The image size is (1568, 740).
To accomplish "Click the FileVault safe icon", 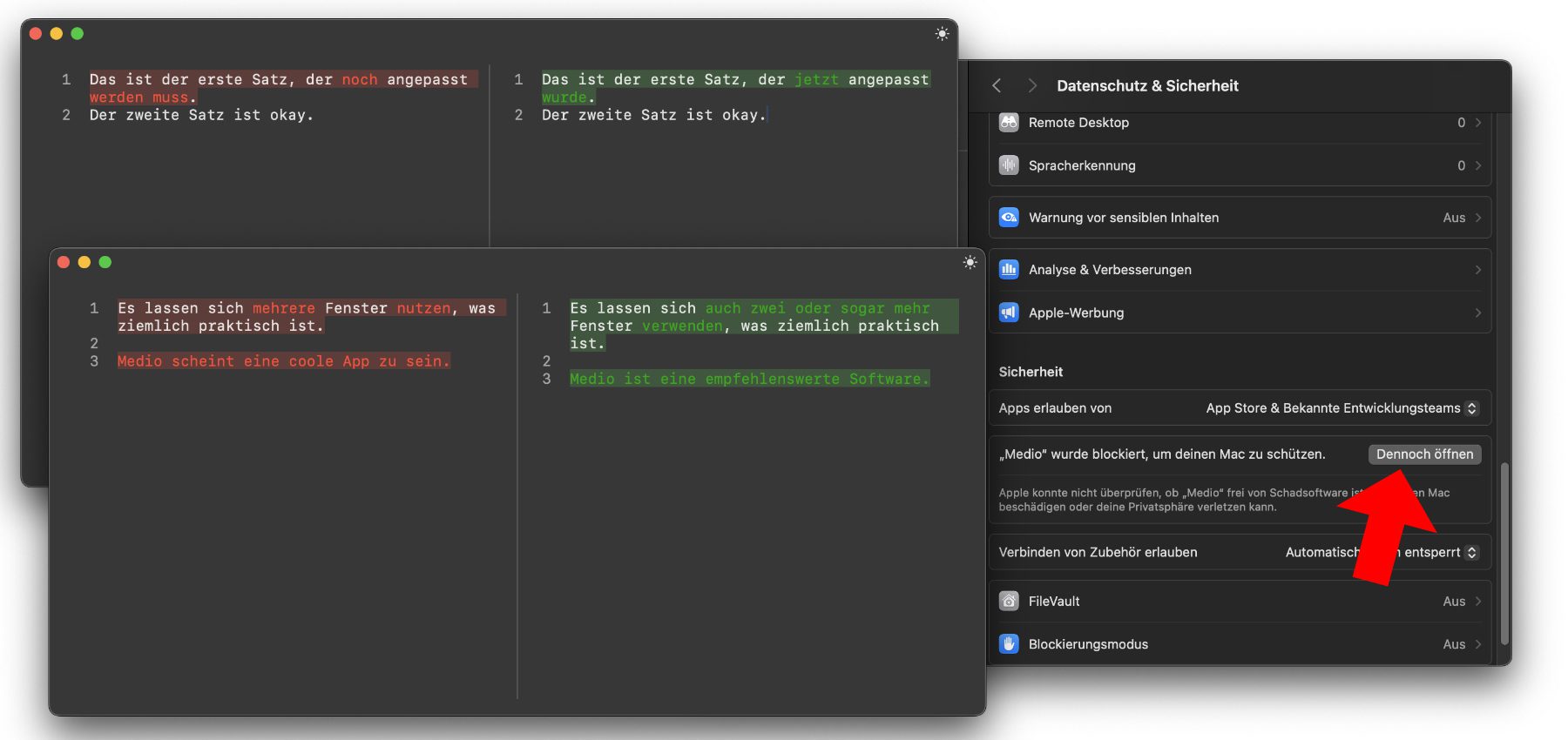I will 1009,602.
